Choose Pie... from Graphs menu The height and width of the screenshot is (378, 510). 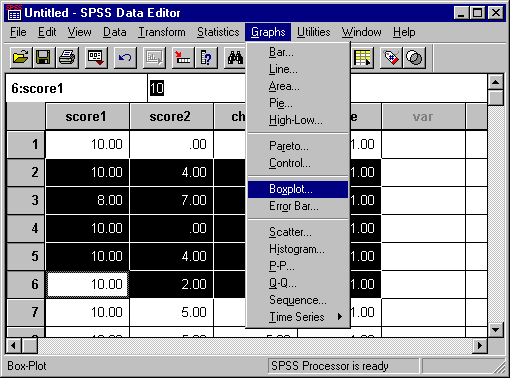pyautogui.click(x=298, y=103)
